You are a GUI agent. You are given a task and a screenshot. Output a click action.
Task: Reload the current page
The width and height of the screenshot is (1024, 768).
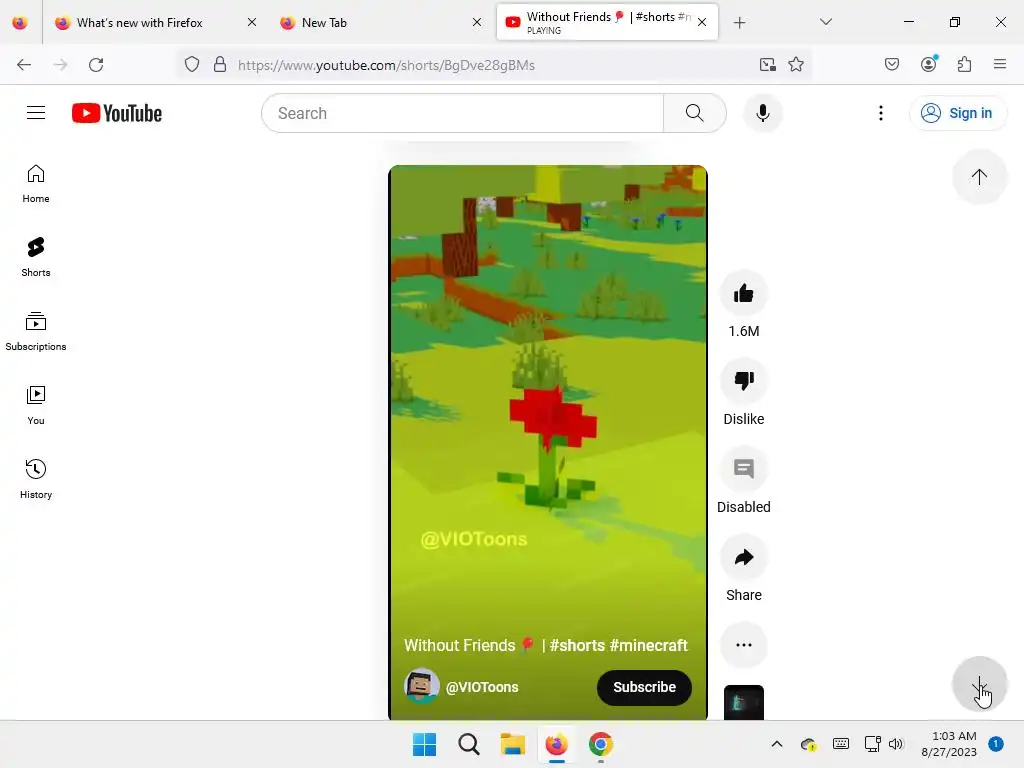click(x=96, y=65)
